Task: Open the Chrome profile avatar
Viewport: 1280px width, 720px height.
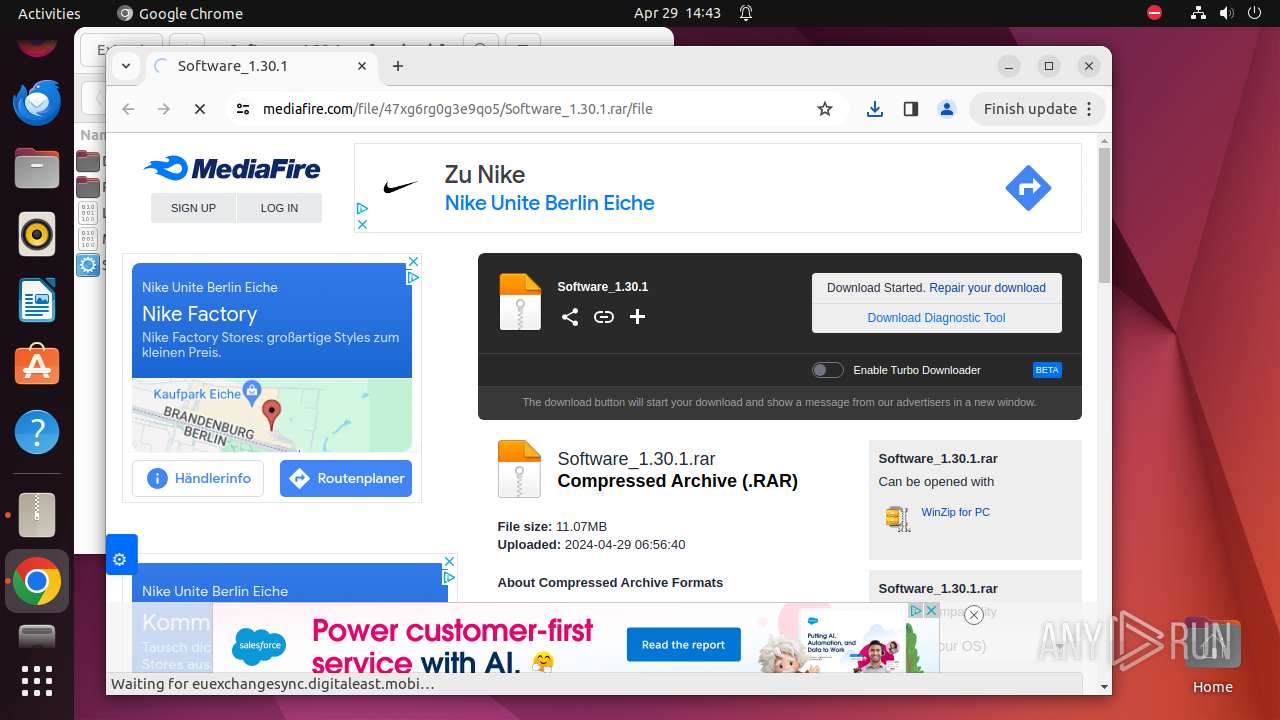Action: pos(947,109)
